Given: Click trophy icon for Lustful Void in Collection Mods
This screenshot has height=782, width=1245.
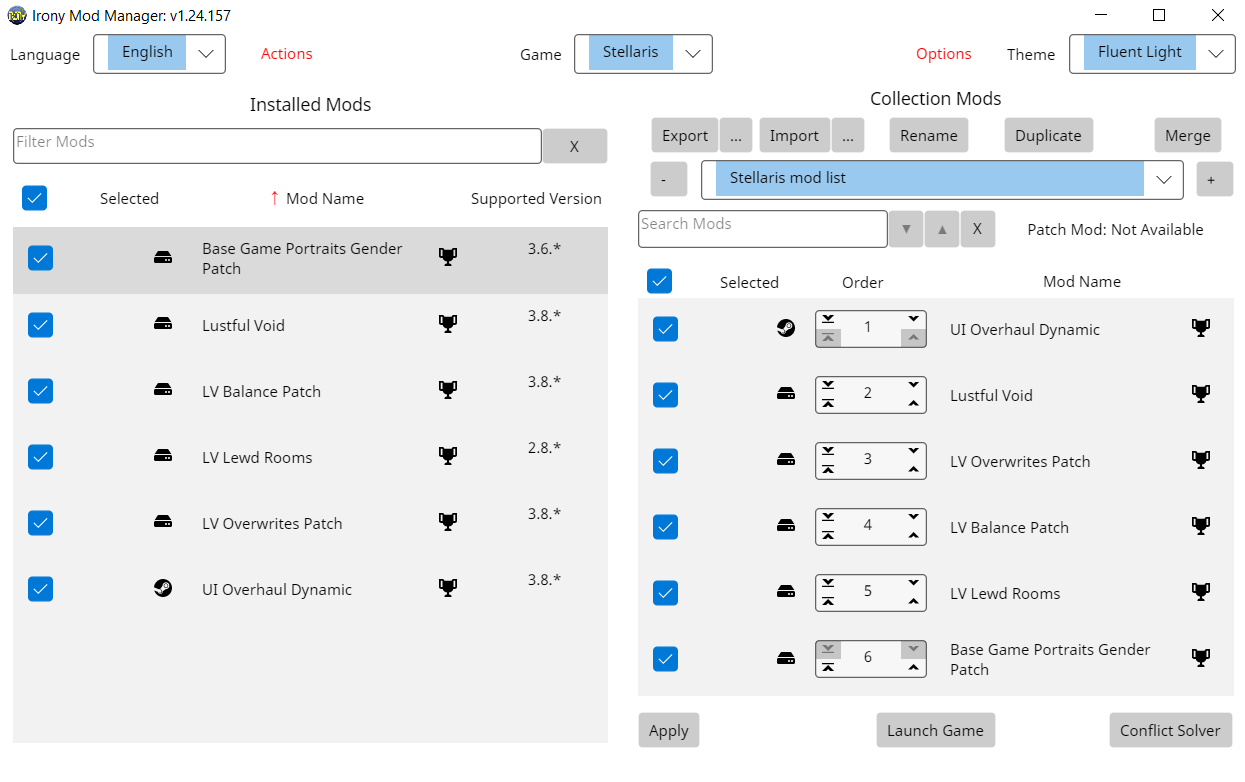Looking at the screenshot, I should (1201, 394).
